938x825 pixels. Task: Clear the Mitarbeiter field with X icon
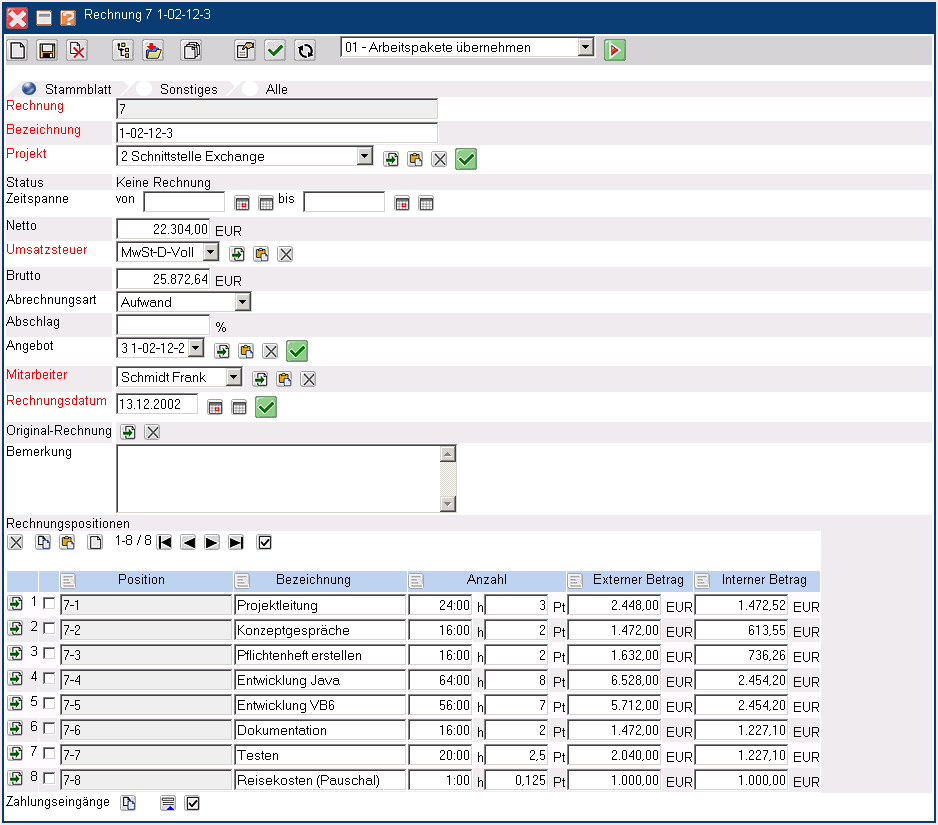(309, 378)
